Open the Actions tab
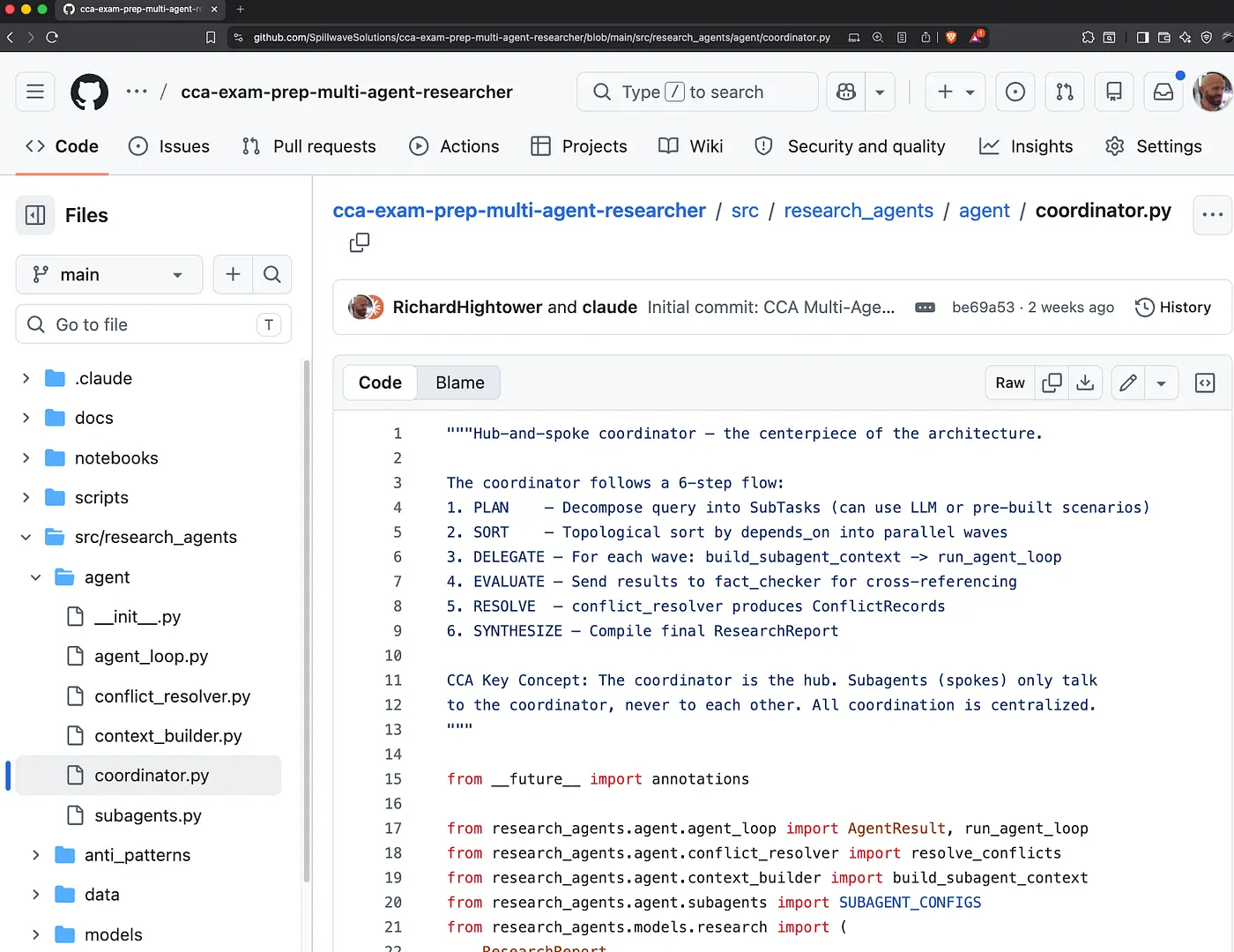 pyautogui.click(x=454, y=146)
